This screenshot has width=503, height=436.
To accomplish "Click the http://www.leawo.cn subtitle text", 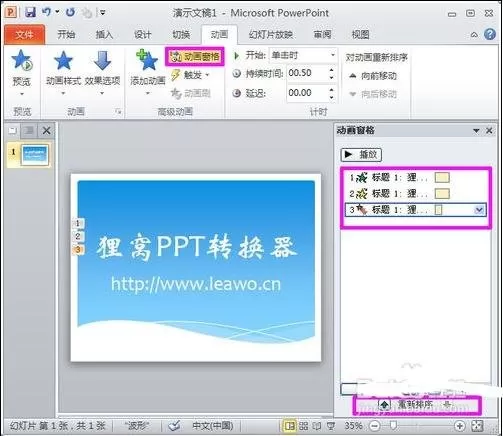I will [x=196, y=285].
